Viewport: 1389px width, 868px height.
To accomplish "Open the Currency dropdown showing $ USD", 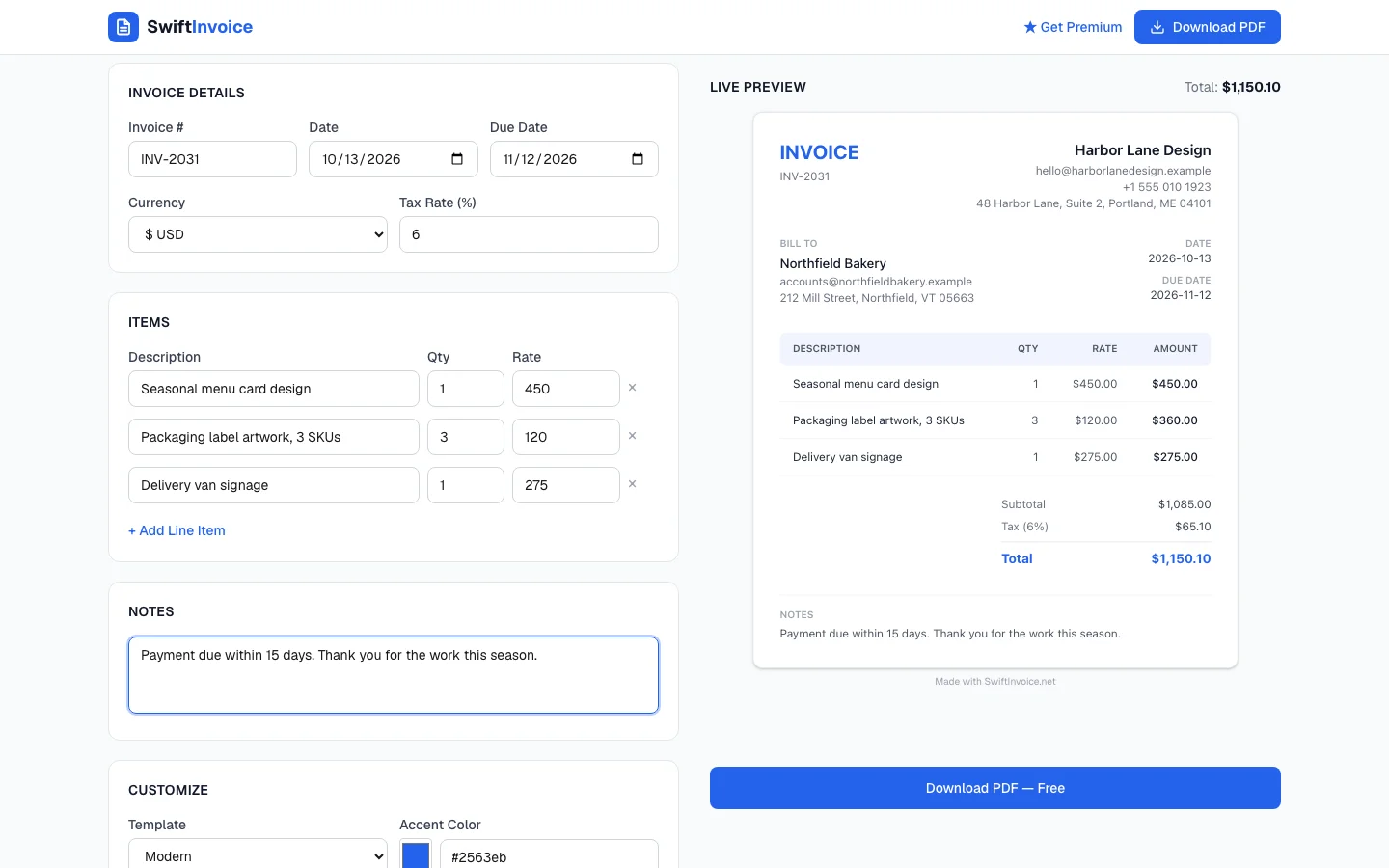I will pos(258,234).
